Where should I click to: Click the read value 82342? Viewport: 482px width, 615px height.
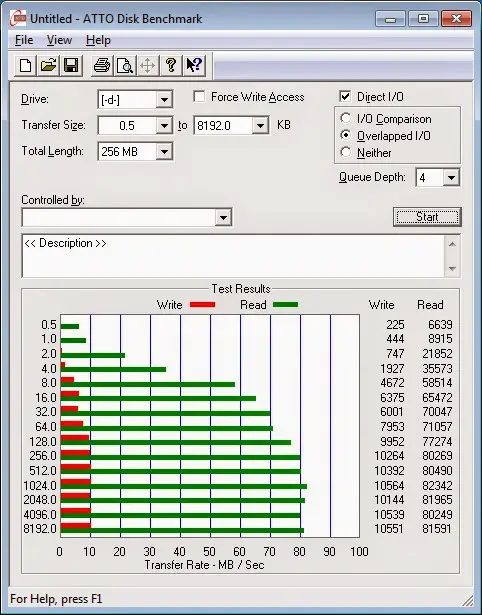pyautogui.click(x=437, y=486)
